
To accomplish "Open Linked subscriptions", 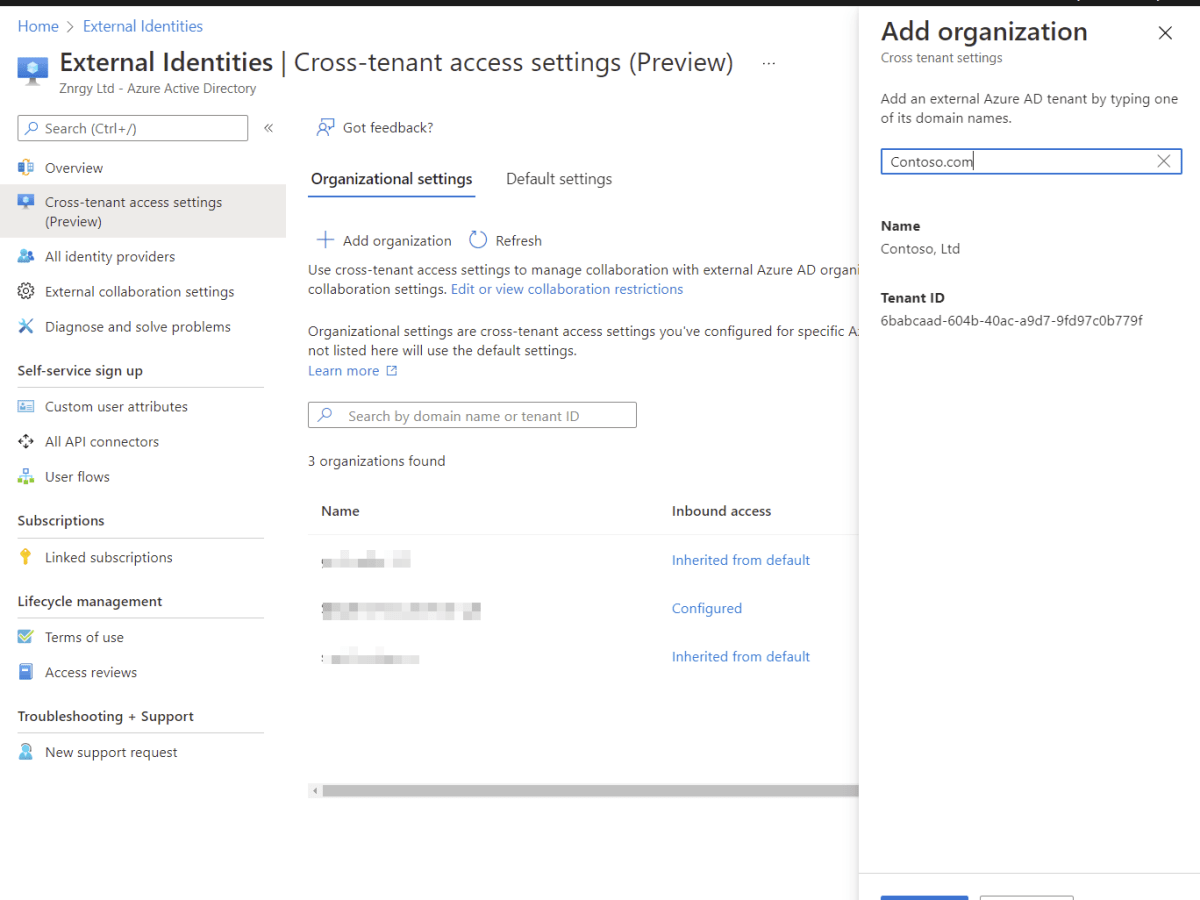I will [x=108, y=557].
